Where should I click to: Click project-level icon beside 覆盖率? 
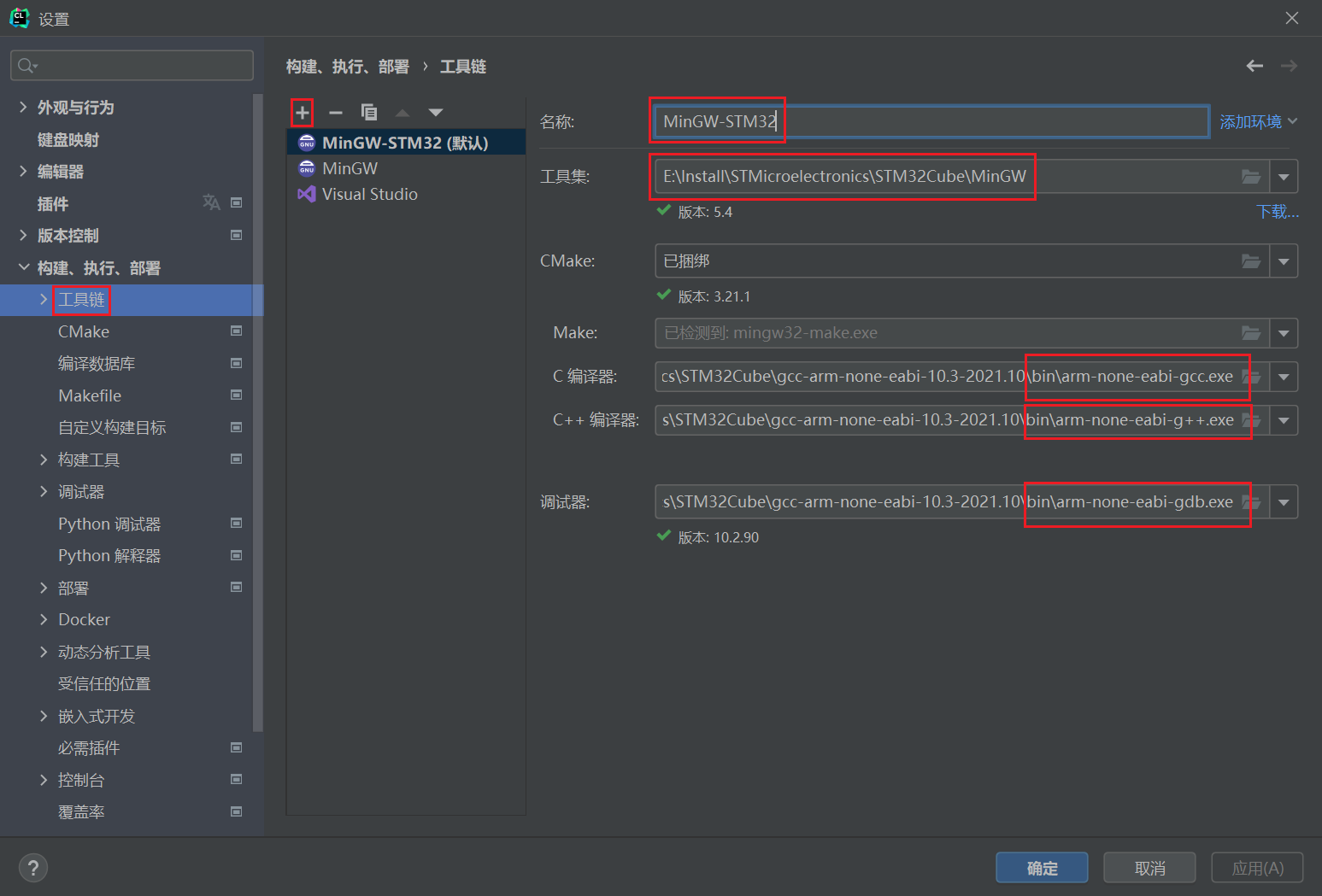[237, 811]
